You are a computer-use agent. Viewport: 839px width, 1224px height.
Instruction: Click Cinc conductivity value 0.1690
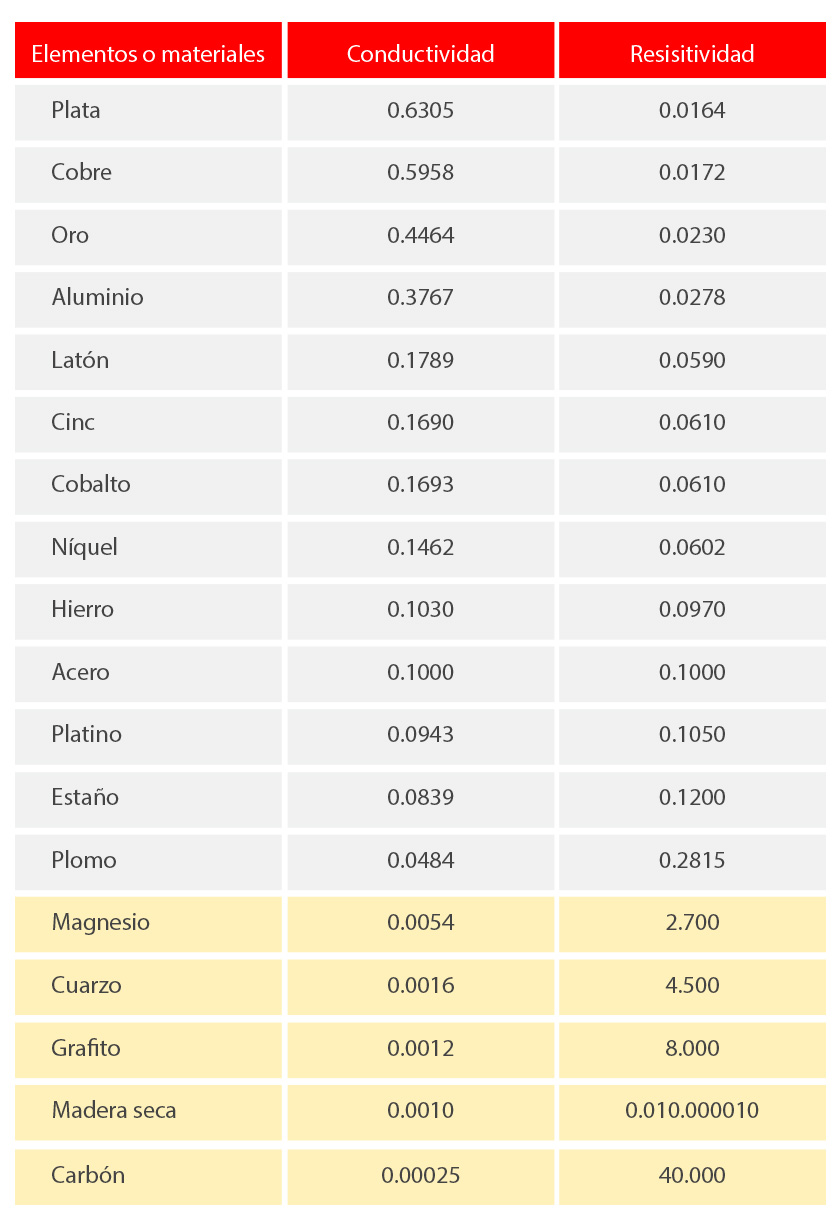pos(420,424)
